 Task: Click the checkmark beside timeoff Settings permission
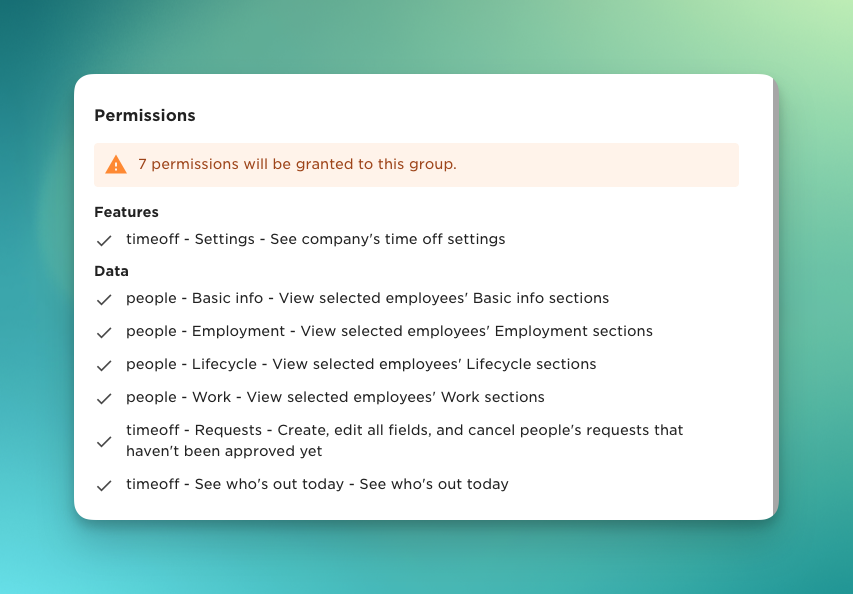pos(103,241)
